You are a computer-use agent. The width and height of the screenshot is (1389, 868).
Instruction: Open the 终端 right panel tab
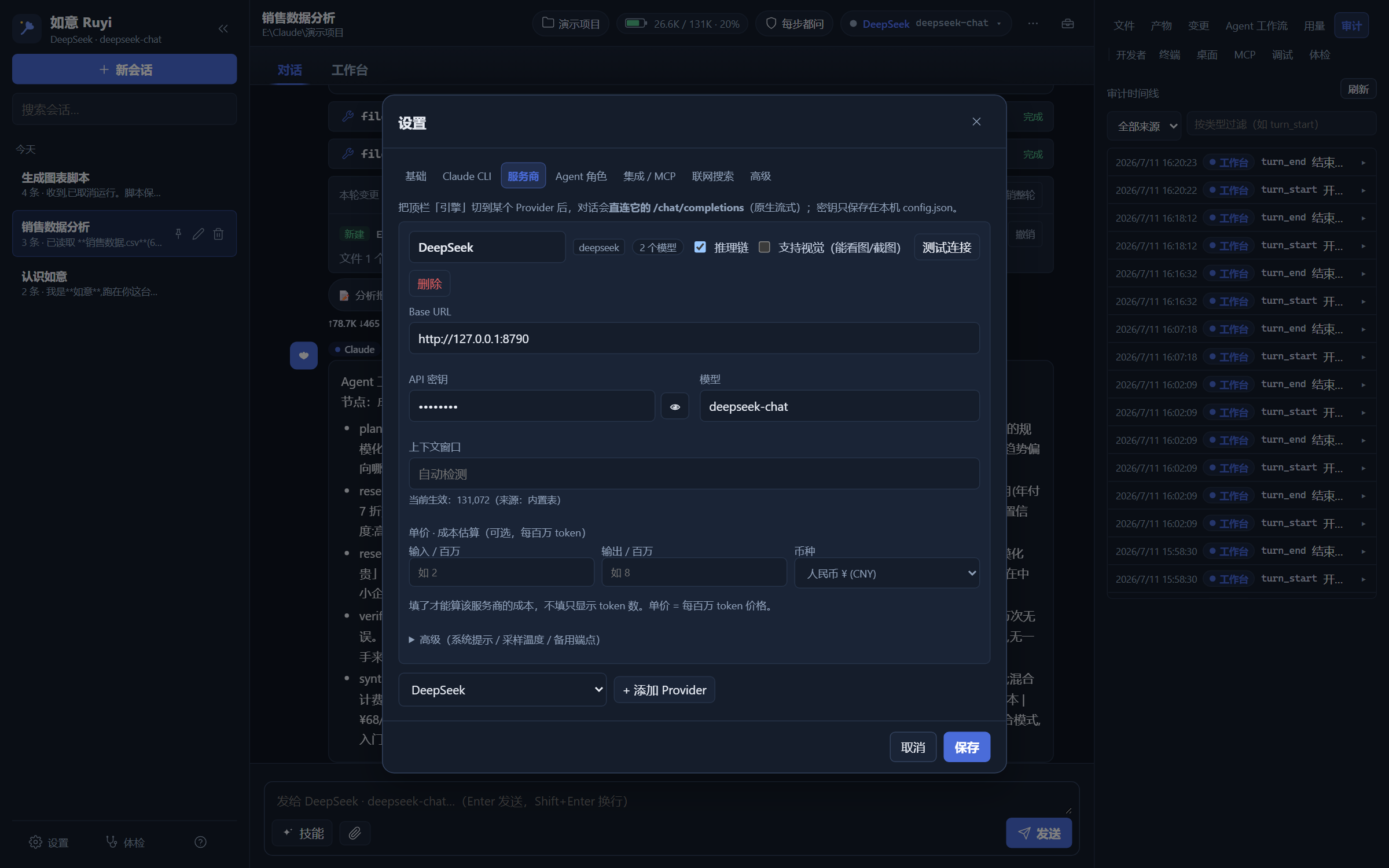coord(1169,54)
